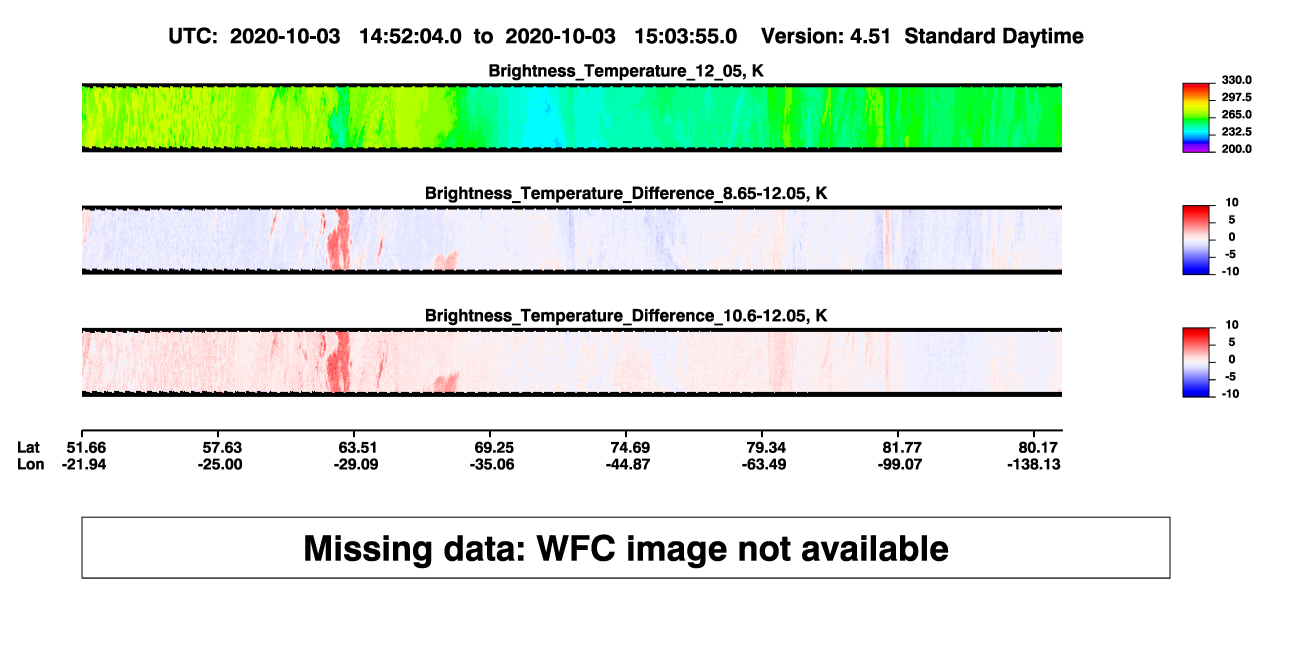Image resolution: width=1300 pixels, height=667 pixels.
Task: Click latitude value 79.34
Action: pyautogui.click(x=766, y=447)
